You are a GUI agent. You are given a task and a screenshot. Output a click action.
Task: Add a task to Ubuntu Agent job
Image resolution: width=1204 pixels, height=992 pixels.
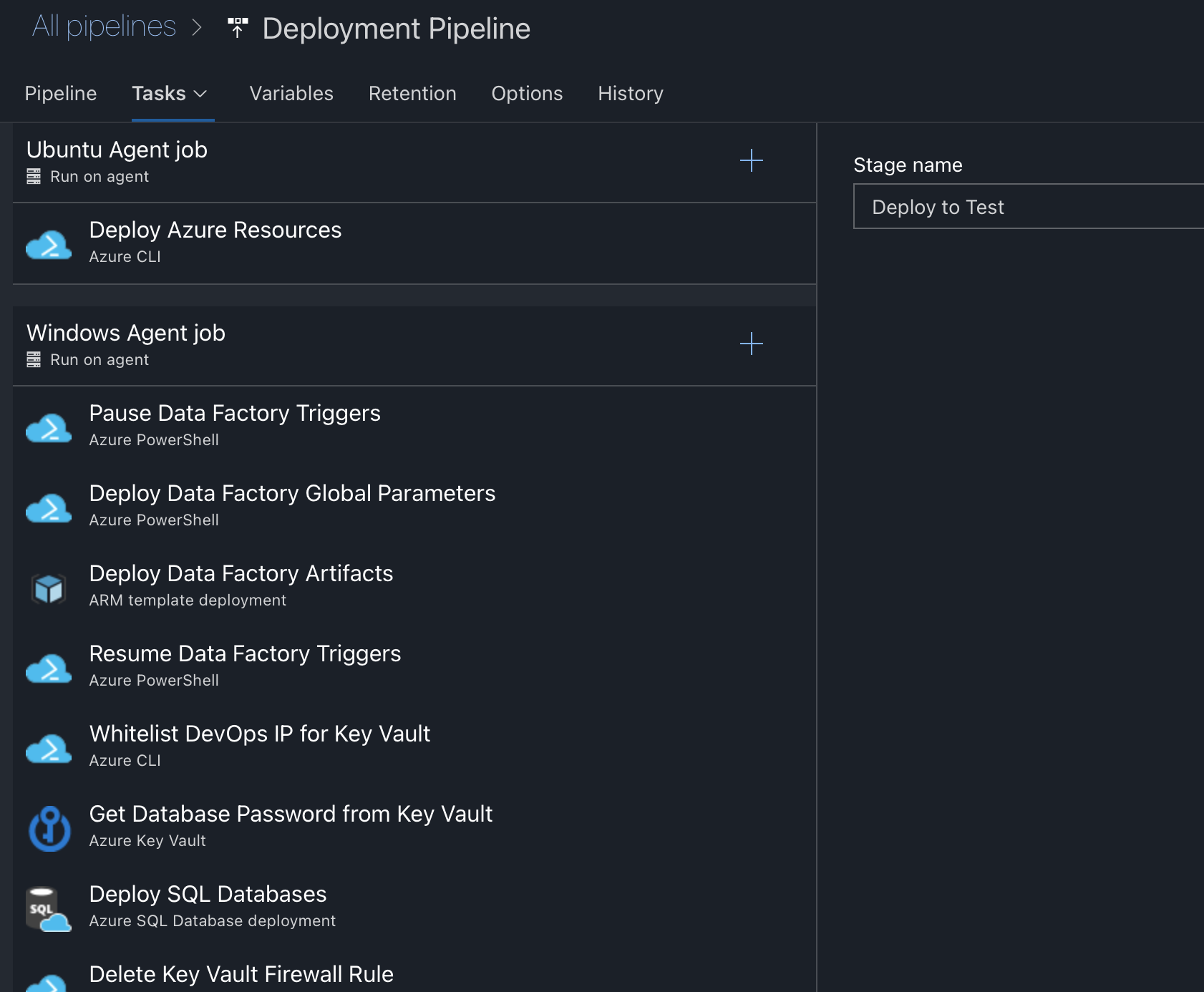(752, 160)
